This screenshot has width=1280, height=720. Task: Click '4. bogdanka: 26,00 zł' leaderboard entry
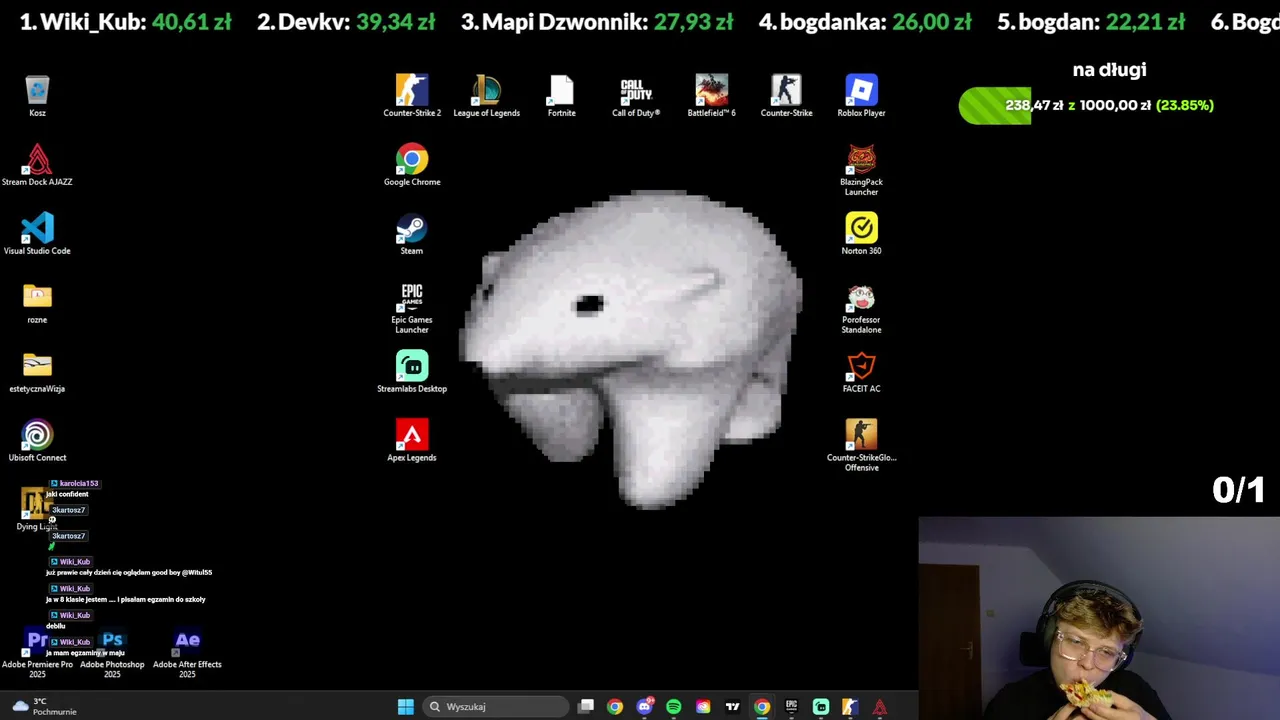coord(865,22)
